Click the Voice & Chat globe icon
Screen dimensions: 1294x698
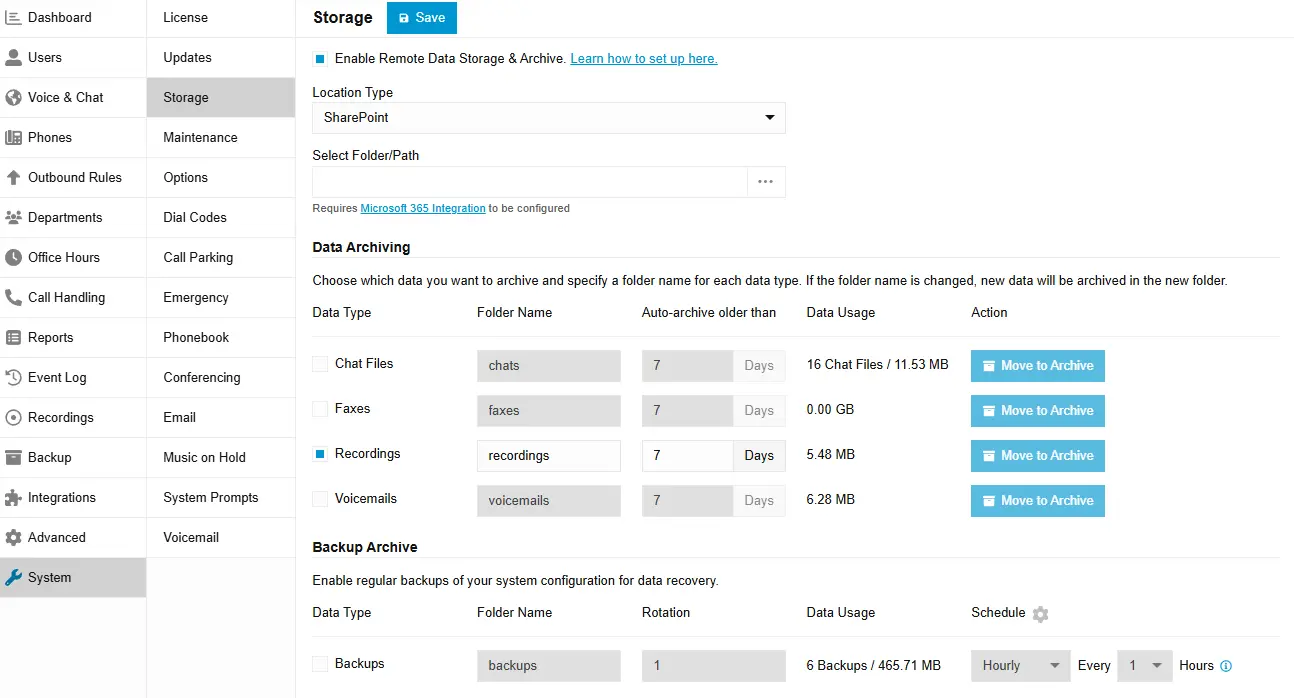point(13,97)
